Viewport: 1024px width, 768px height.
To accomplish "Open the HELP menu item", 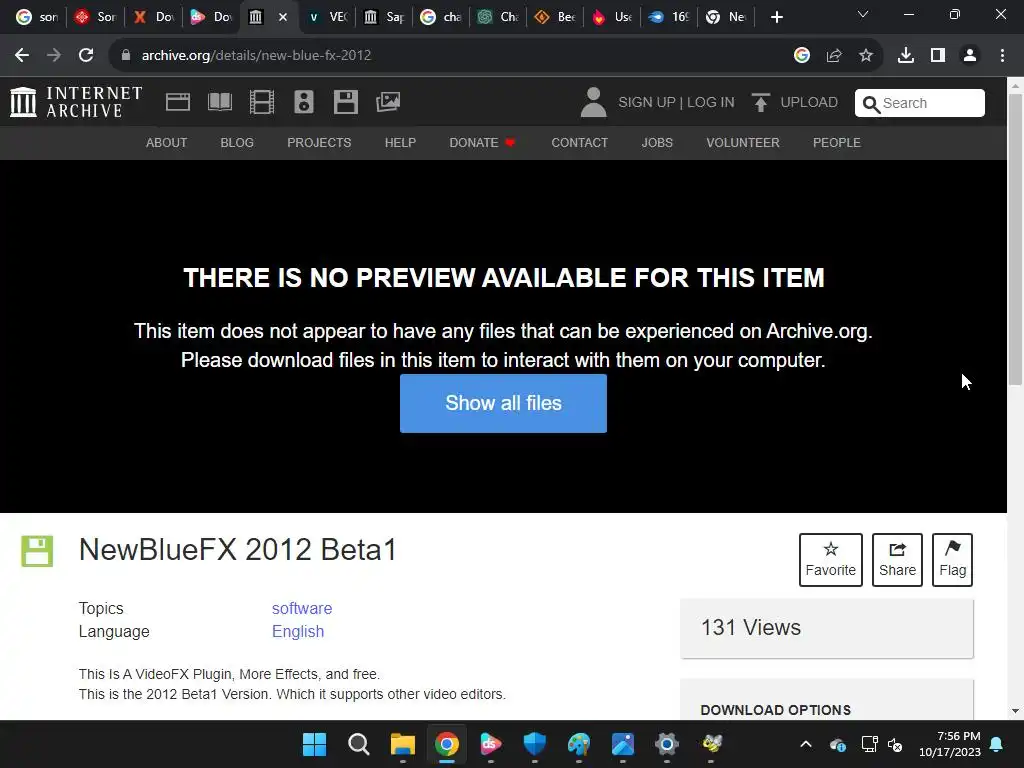I will coord(400,142).
